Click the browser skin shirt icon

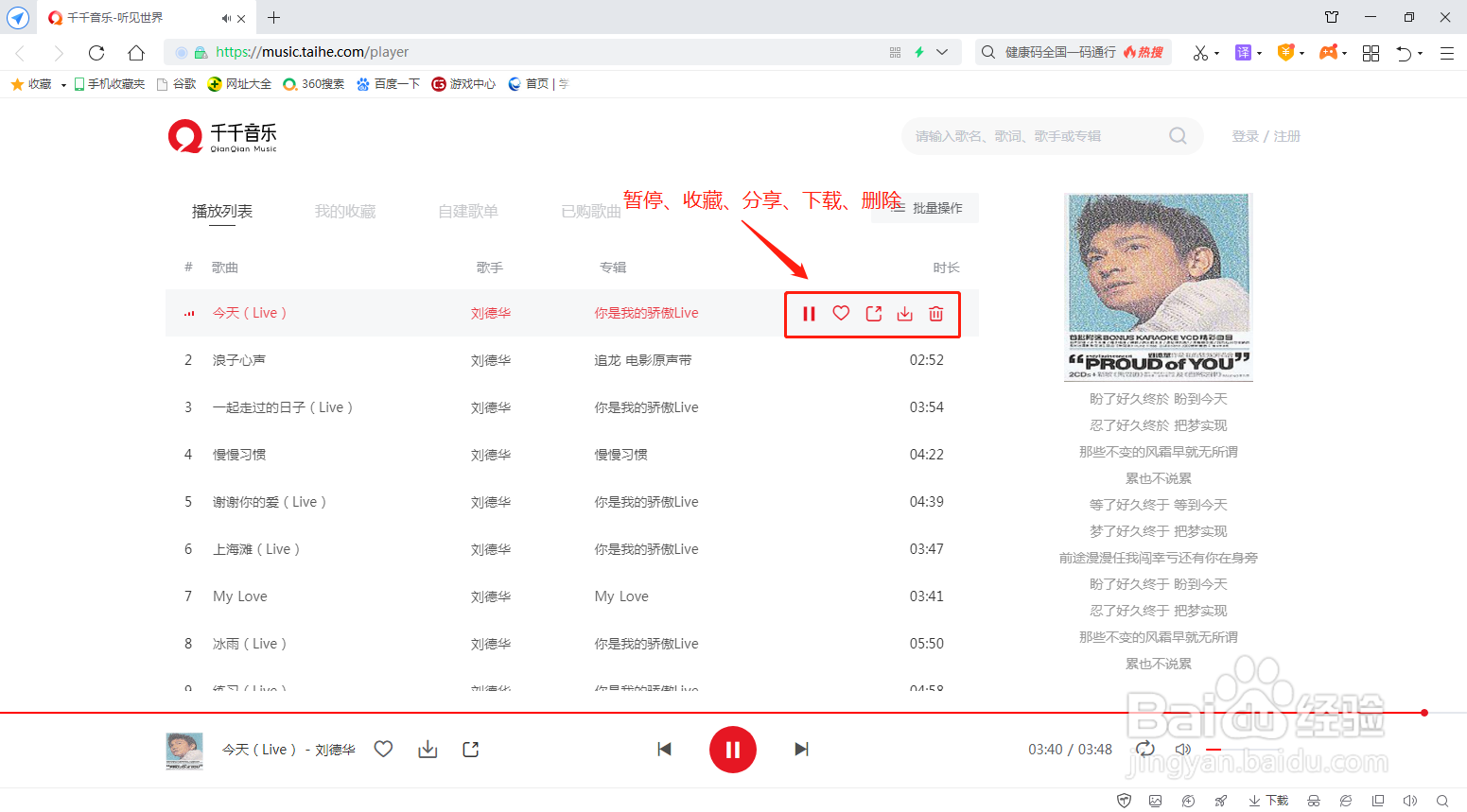pos(1332,17)
